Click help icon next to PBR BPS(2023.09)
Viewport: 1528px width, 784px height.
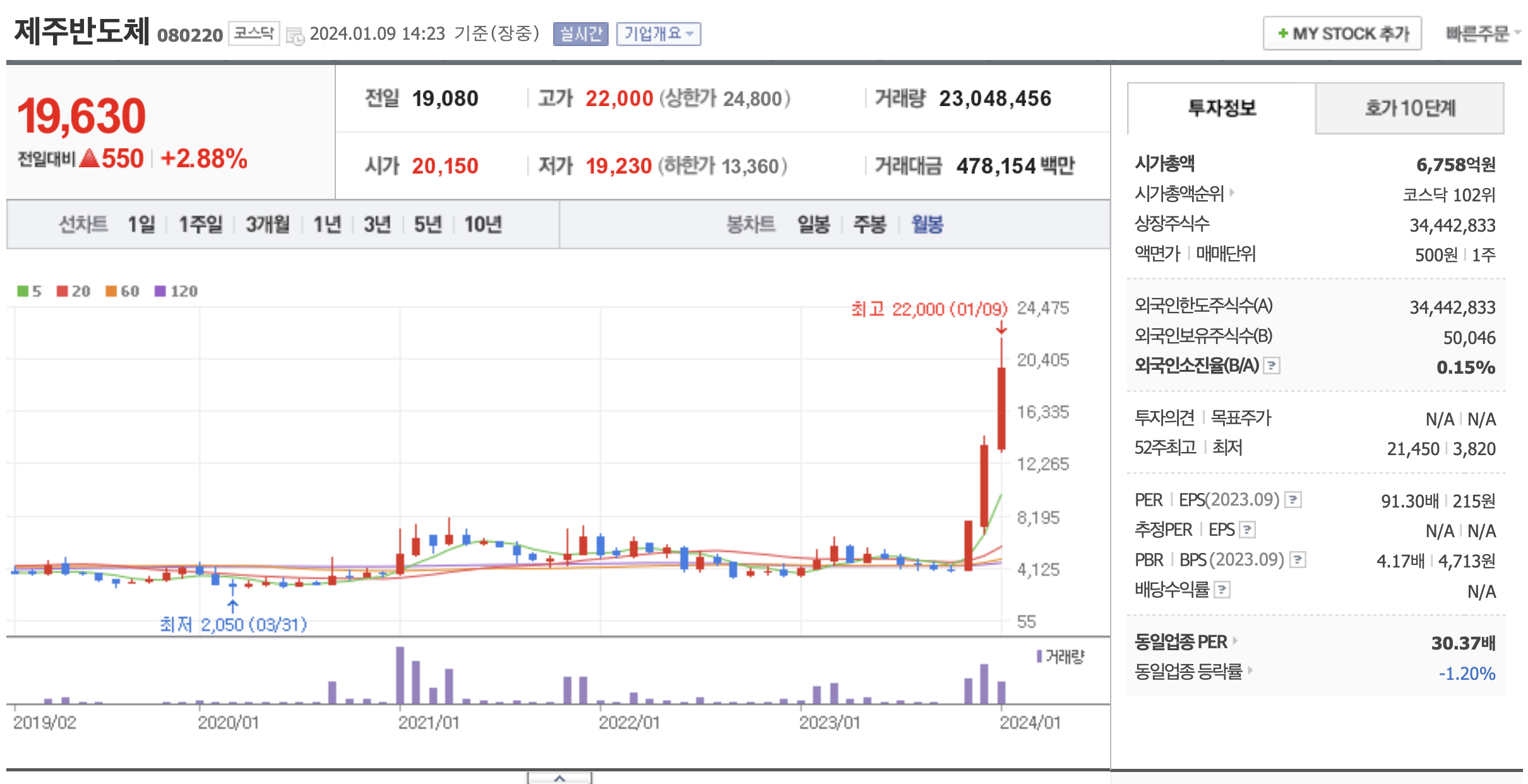click(x=1297, y=560)
